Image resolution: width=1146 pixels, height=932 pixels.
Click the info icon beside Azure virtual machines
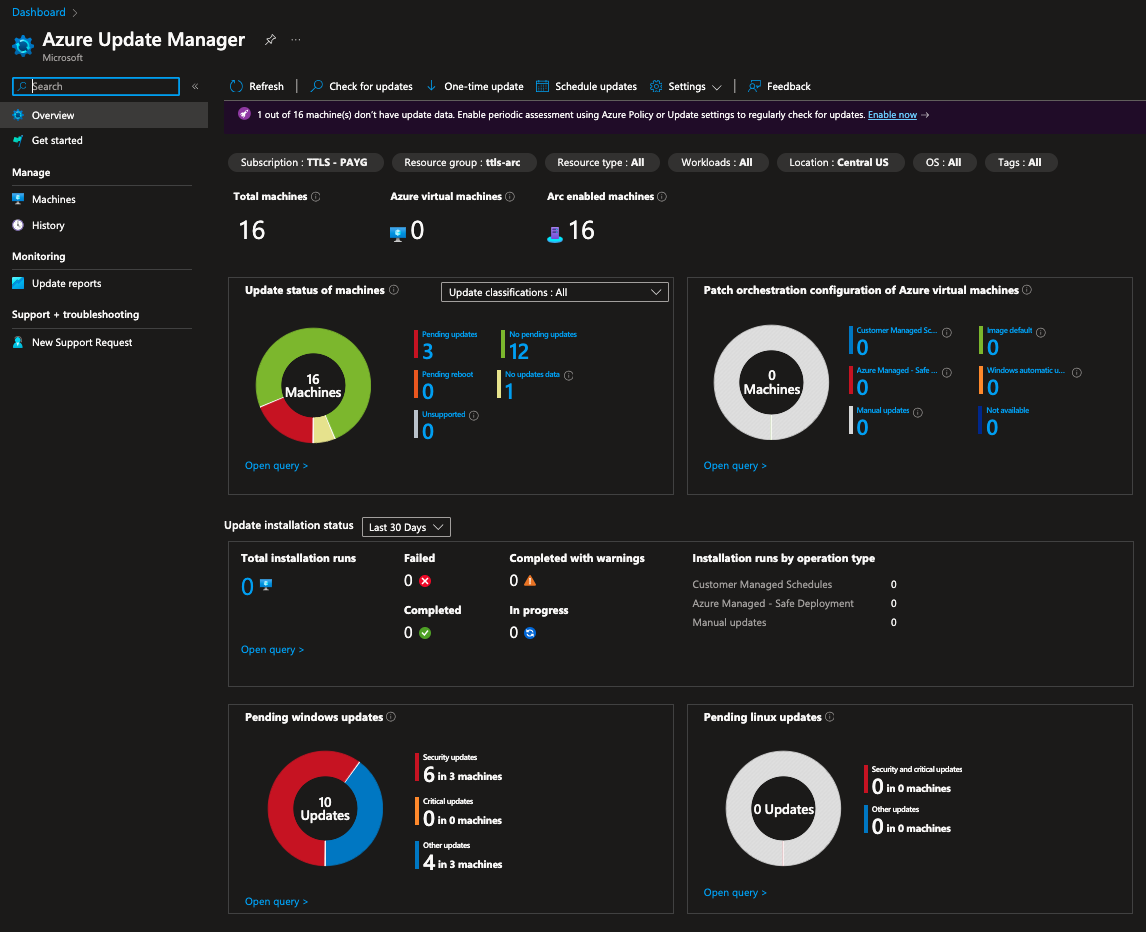pos(510,197)
